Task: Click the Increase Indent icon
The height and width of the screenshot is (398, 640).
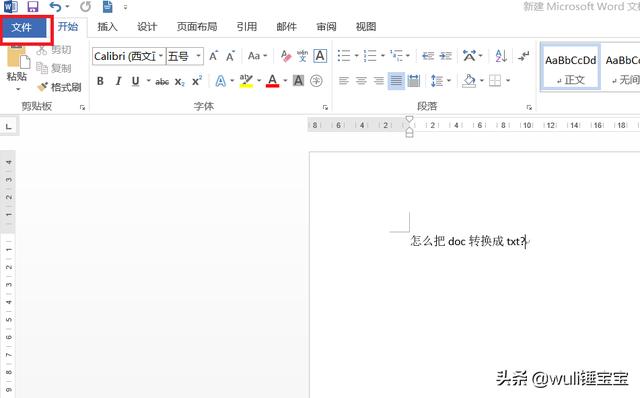Action: click(445, 56)
